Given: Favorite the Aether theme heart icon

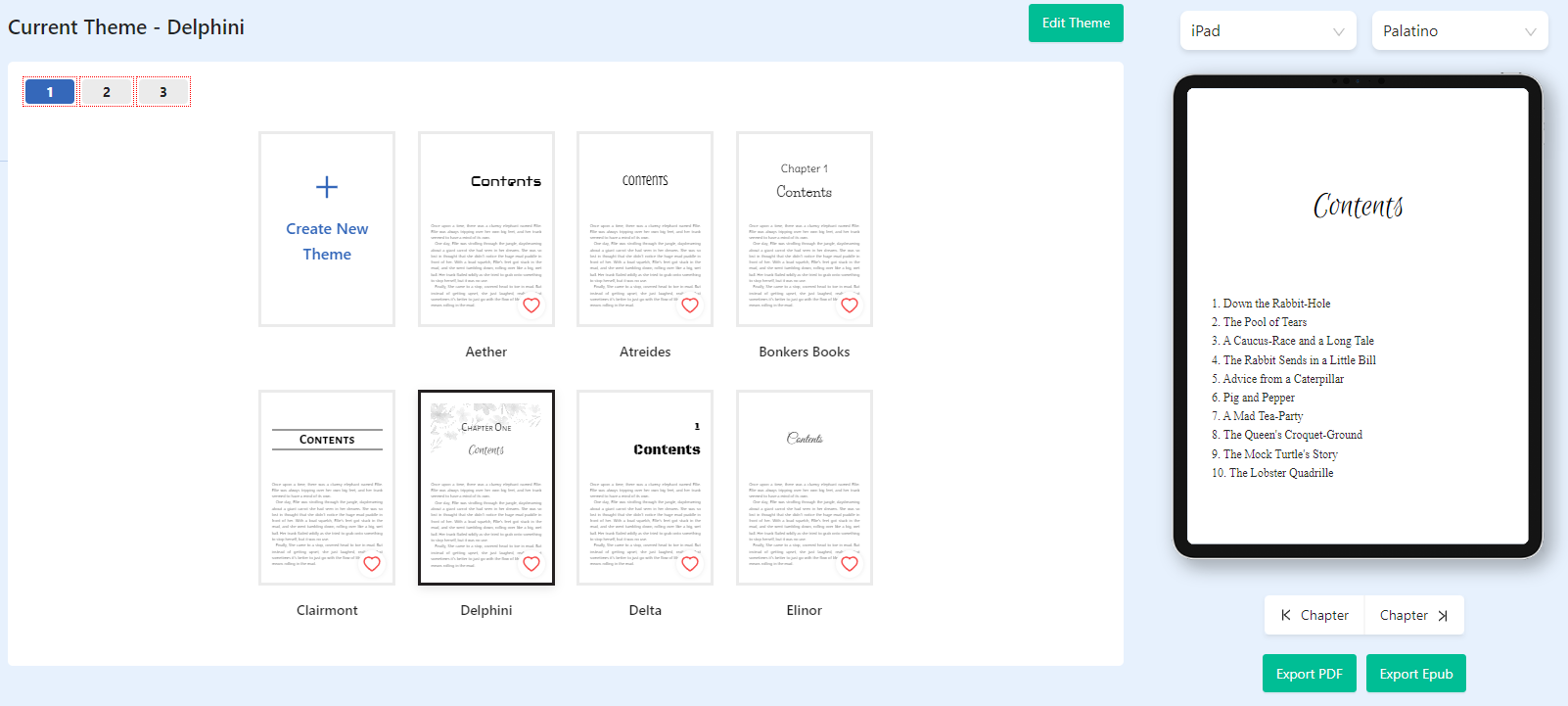Looking at the screenshot, I should click(x=531, y=306).
